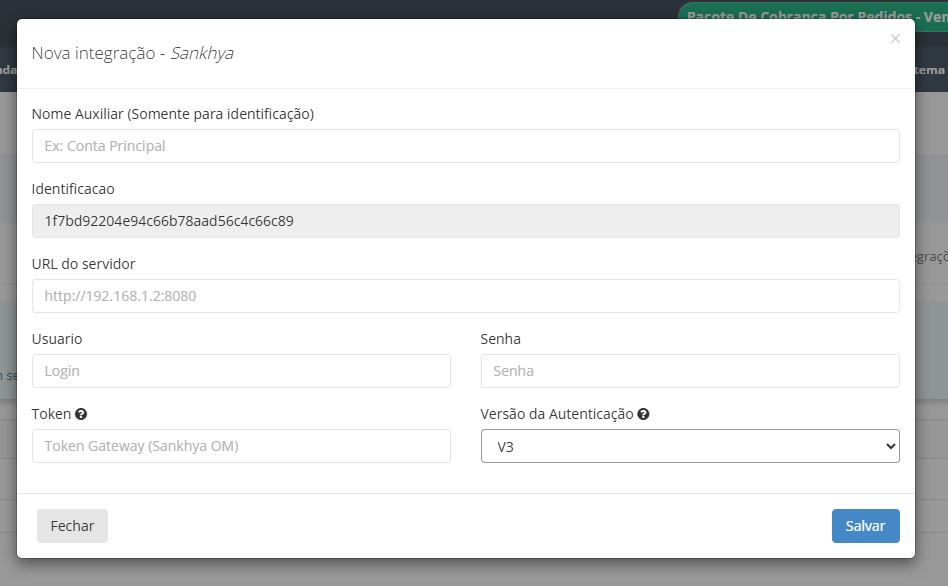Click the Nome Auxiliar label text
The image size is (948, 586).
(x=173, y=114)
